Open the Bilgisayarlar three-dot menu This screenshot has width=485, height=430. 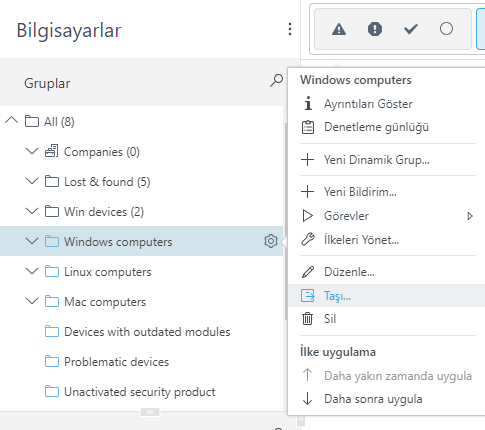[x=290, y=29]
